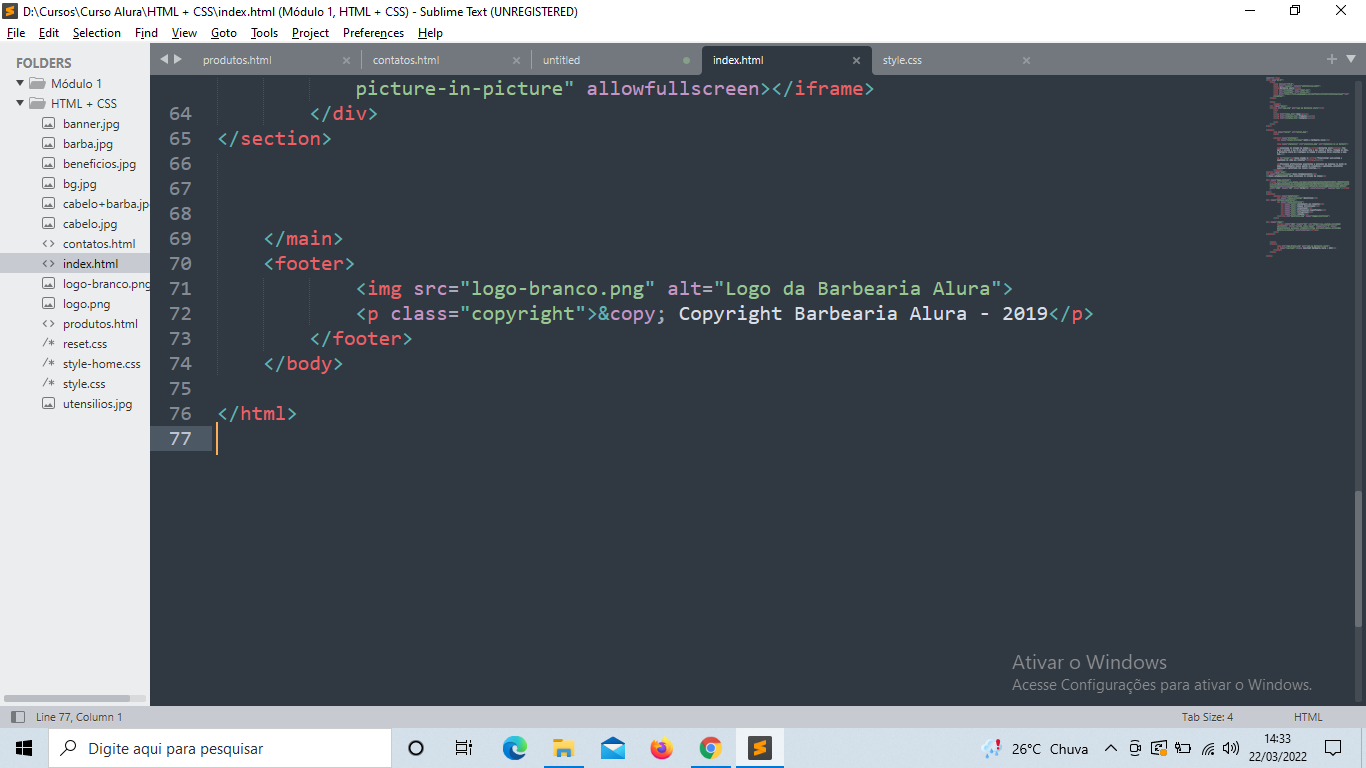Screen dimensions: 1366x768
Task: Click the code icon beside contatos.html
Action: (48, 244)
